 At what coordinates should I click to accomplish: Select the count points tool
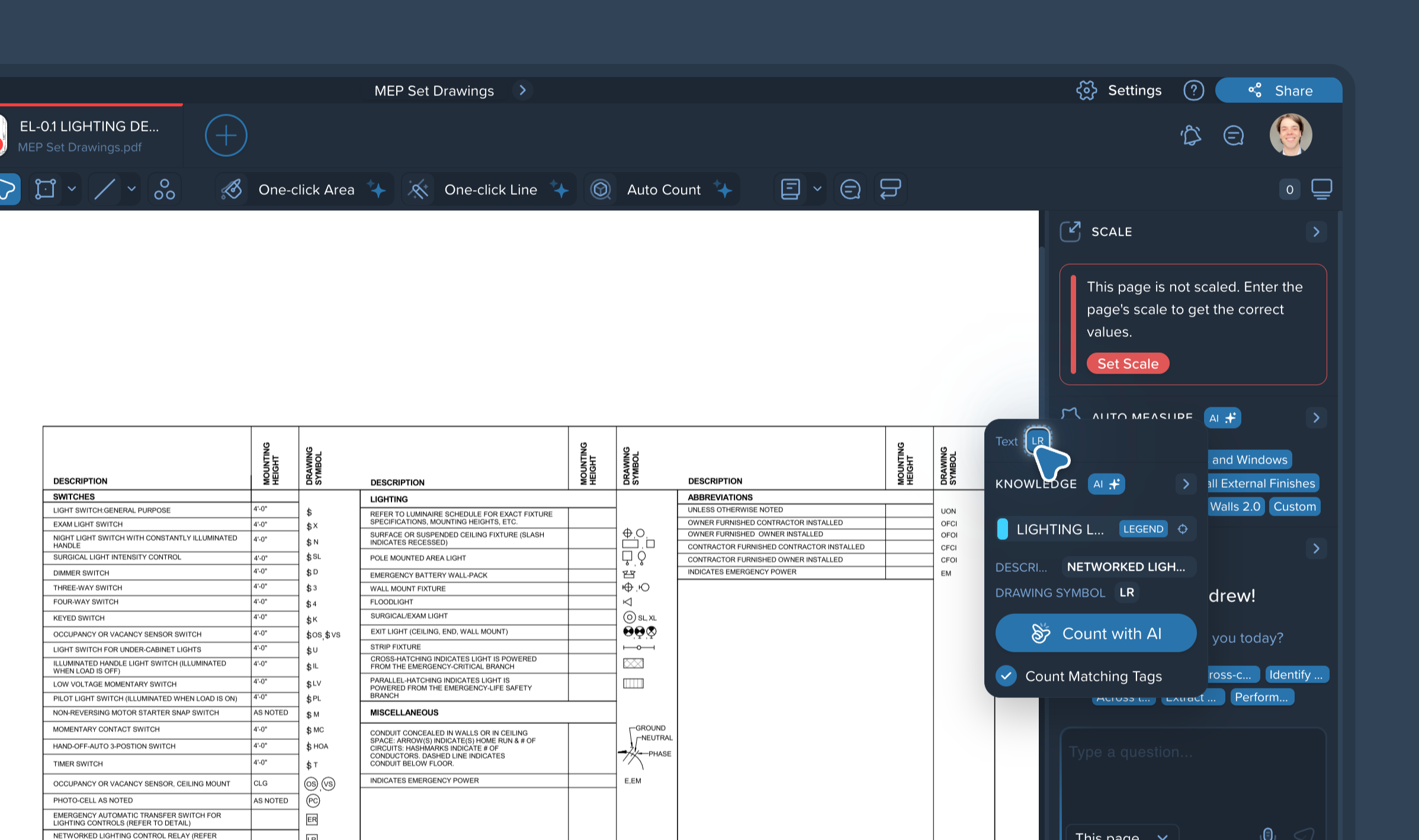(x=164, y=189)
